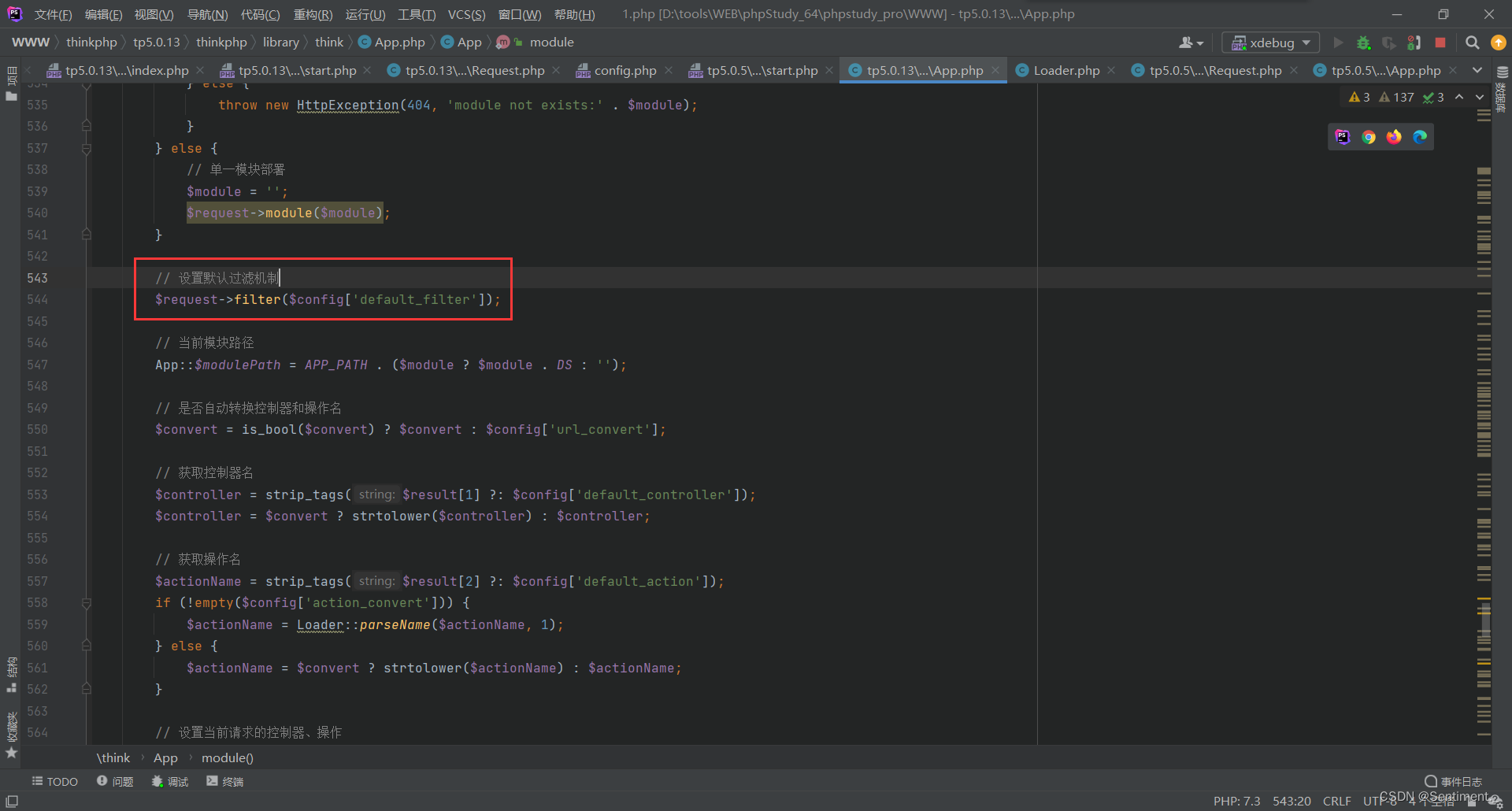Go to next highlighted error arrow
This screenshot has height=811, width=1512.
click(1480, 97)
